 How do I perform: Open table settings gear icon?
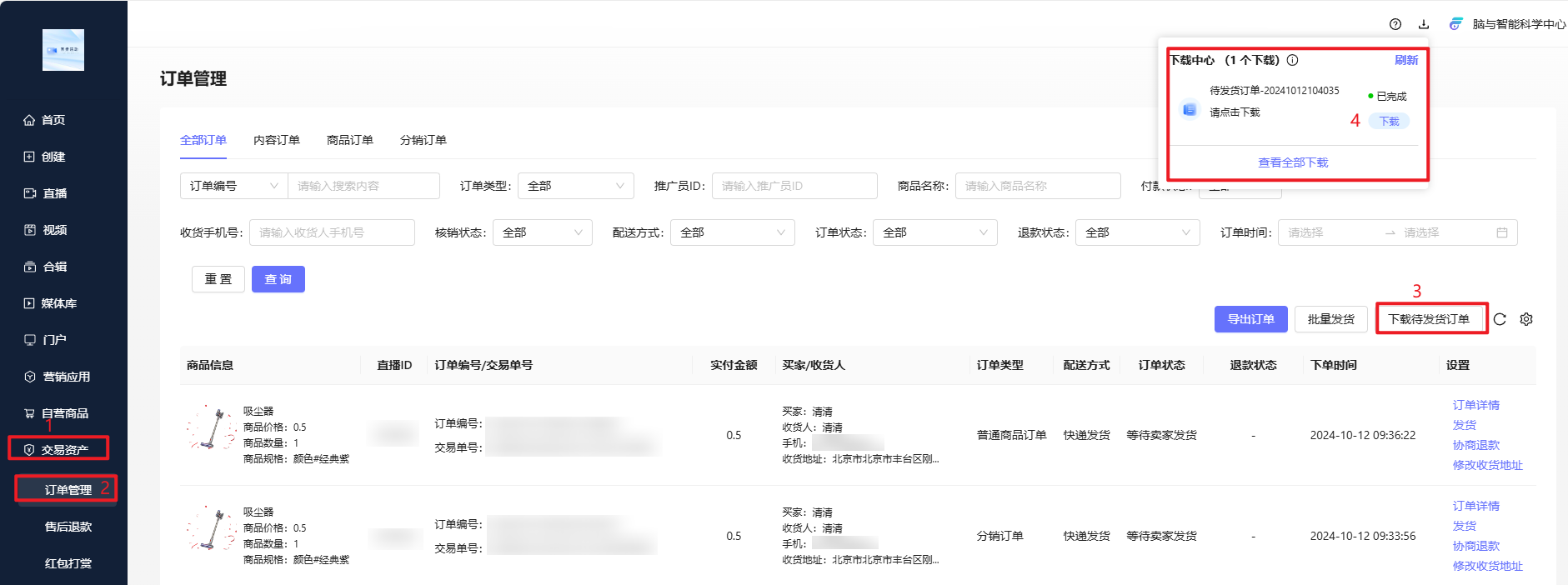tap(1526, 319)
